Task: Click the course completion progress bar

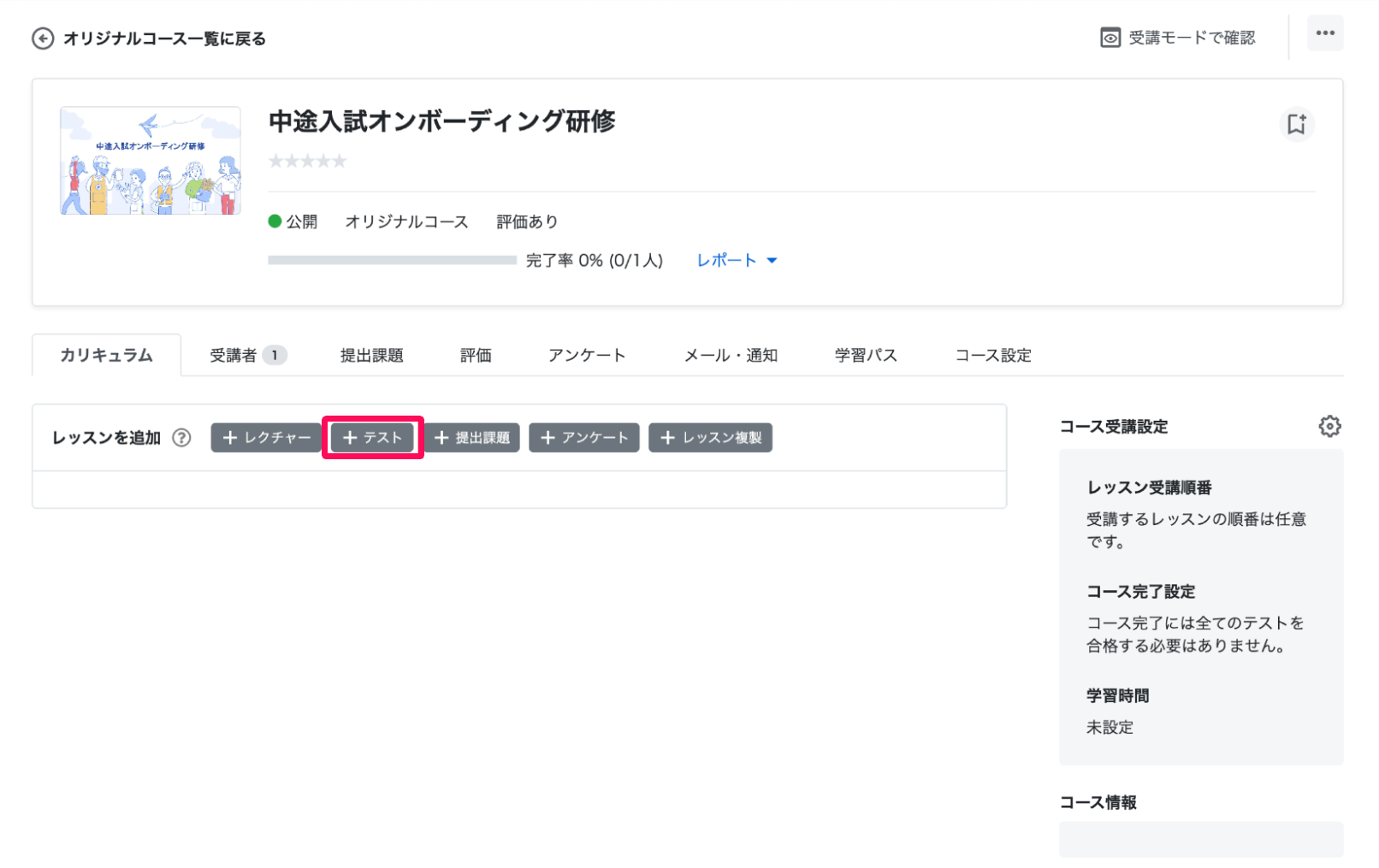Action: (x=392, y=260)
